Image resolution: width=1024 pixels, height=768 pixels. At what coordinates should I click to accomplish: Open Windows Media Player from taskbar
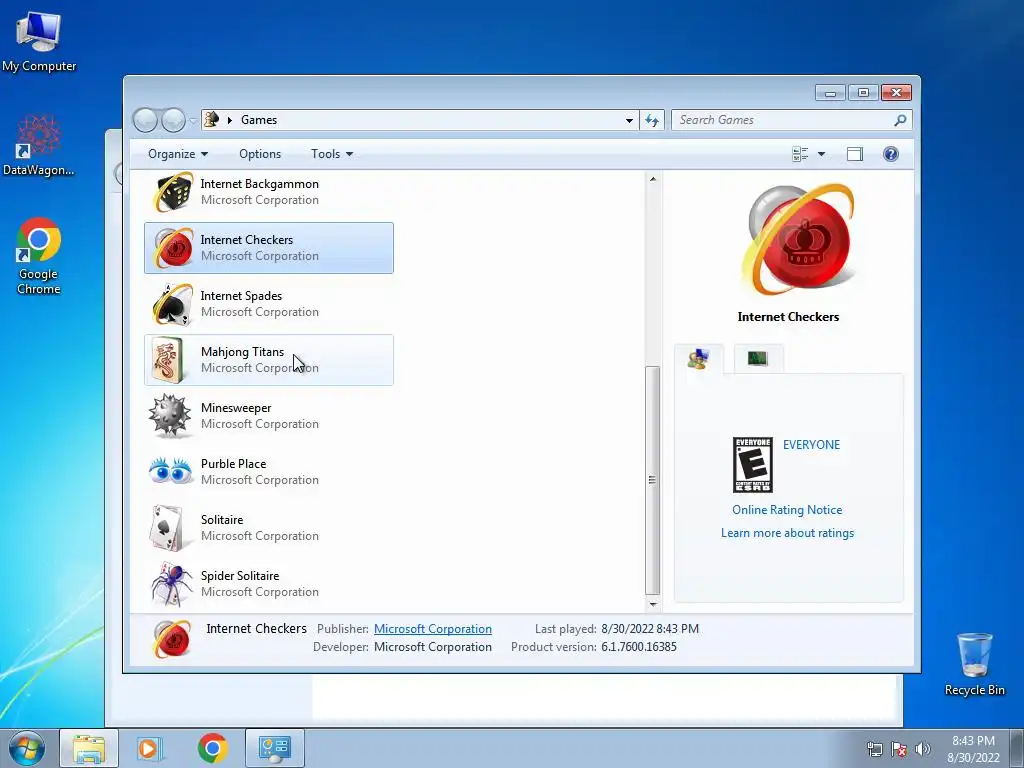[x=150, y=748]
